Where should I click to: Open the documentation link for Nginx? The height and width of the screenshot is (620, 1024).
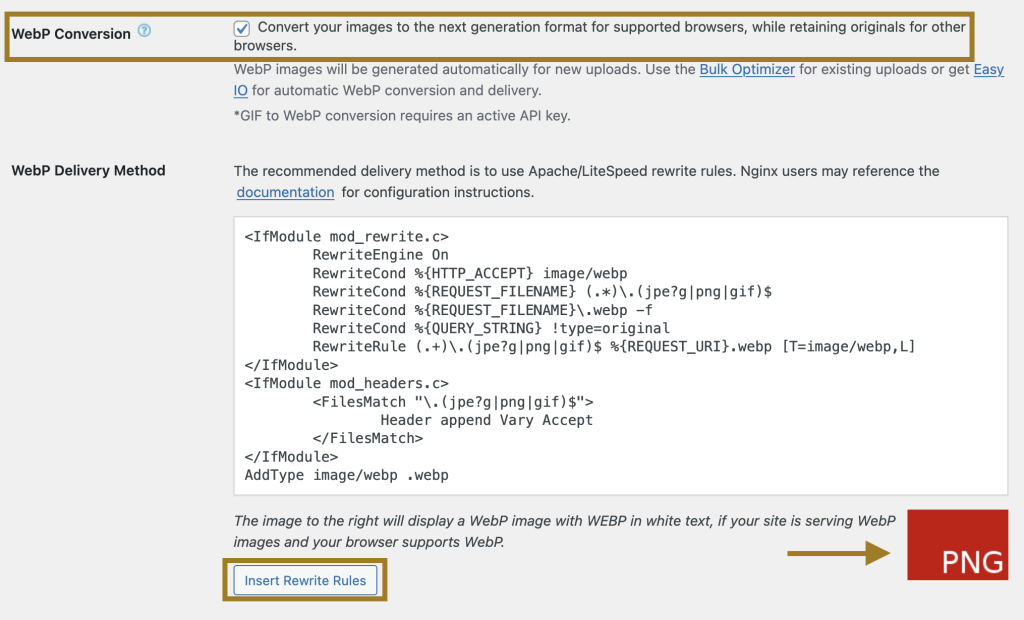[285, 192]
